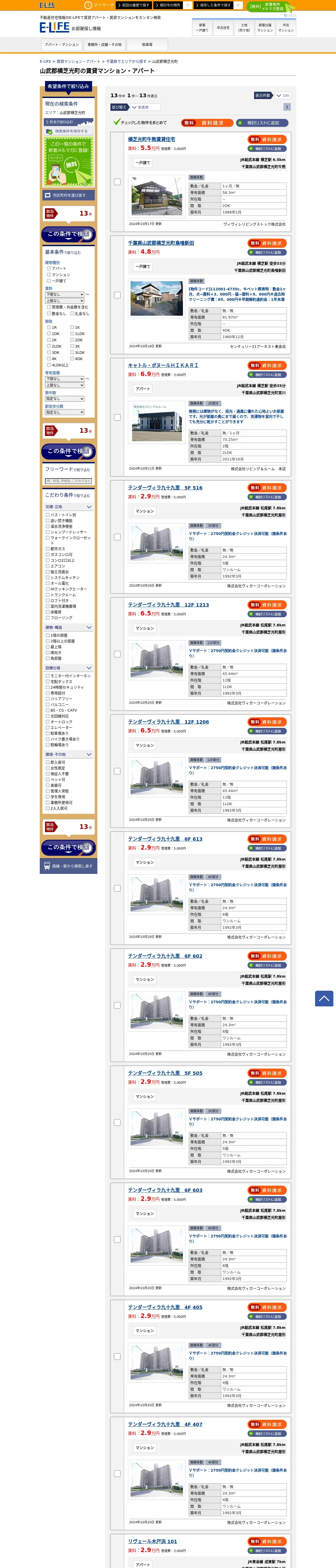Click 資料請求 button for 横芝光町牛熊賃貸住宅
The image size is (336, 1568).
tap(267, 139)
